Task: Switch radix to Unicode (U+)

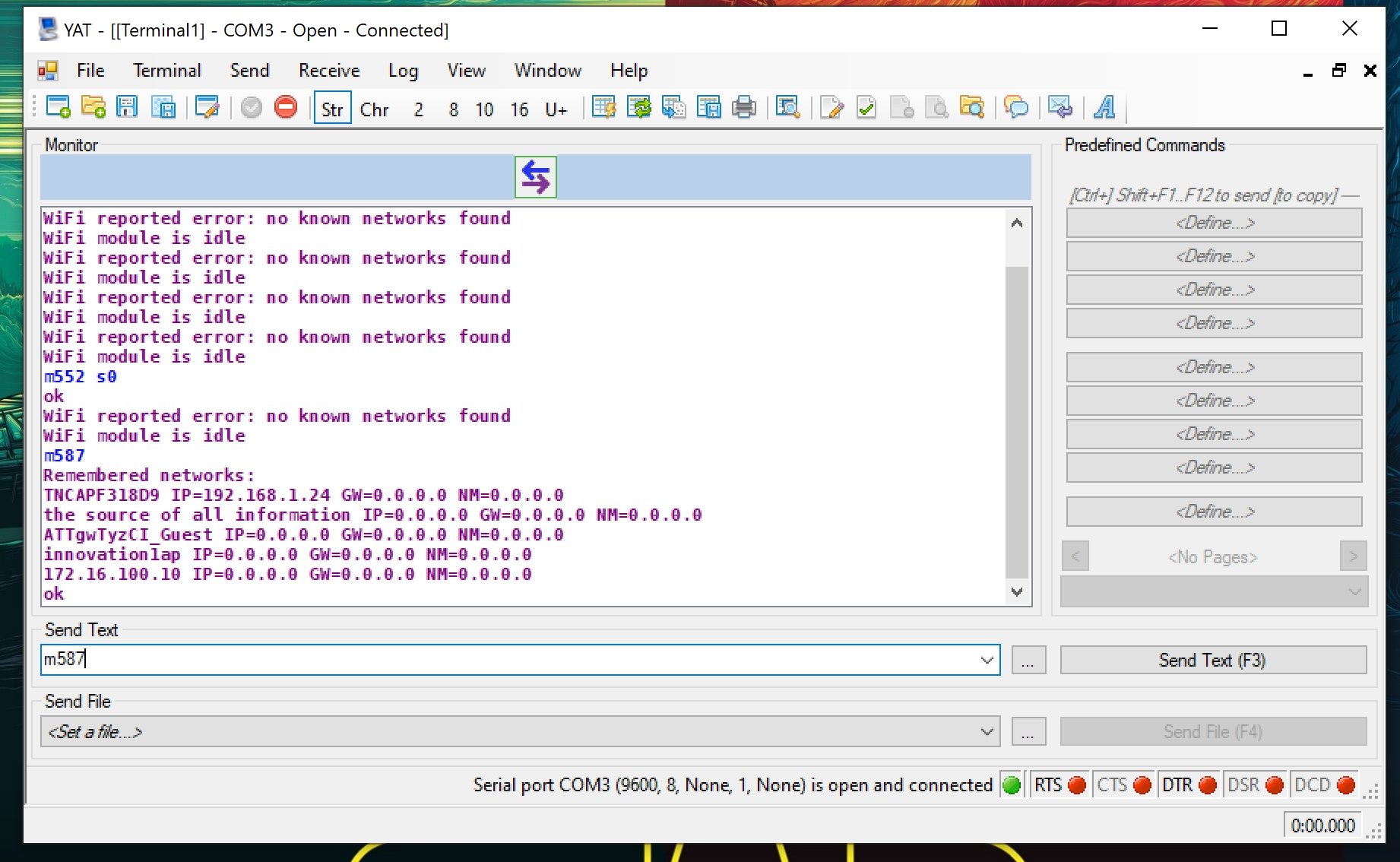Action: [556, 109]
